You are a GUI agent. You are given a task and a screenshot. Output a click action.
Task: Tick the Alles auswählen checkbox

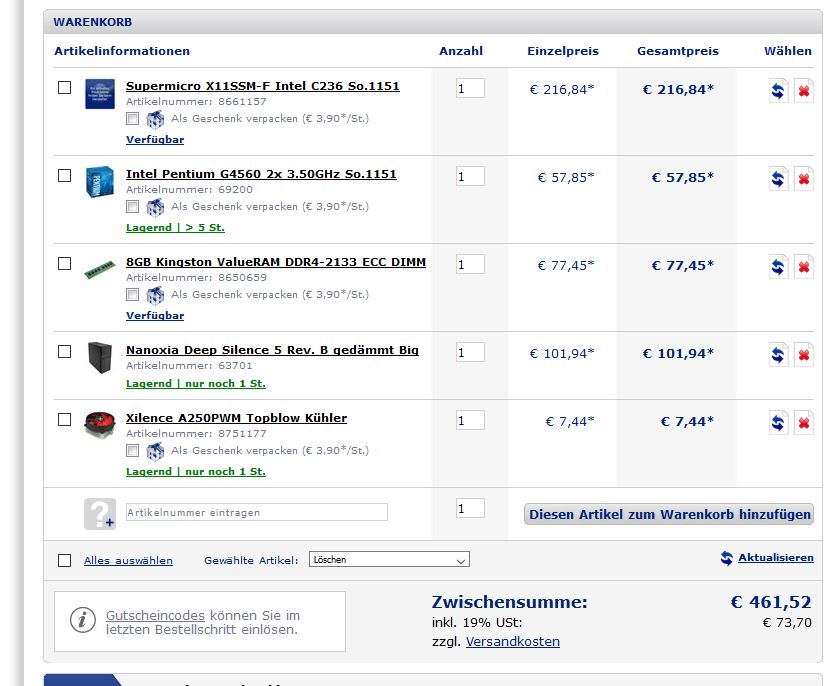point(64,560)
